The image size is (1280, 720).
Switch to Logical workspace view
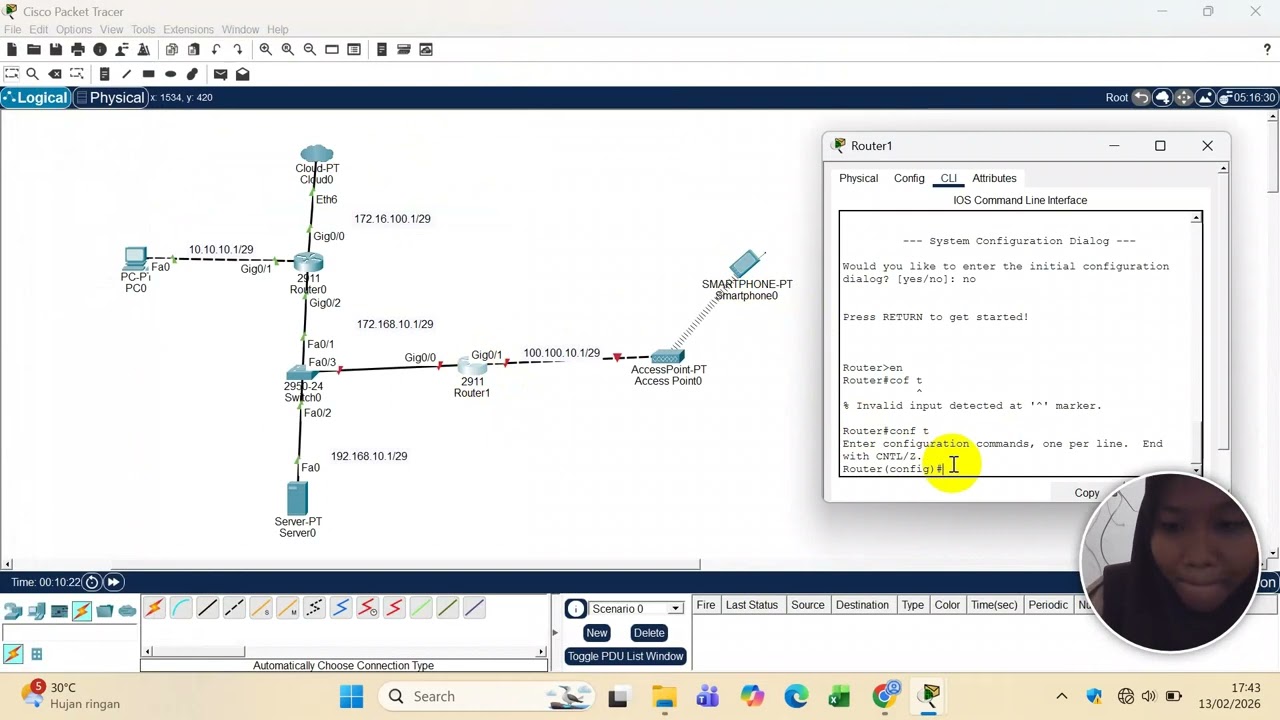tap(35, 97)
